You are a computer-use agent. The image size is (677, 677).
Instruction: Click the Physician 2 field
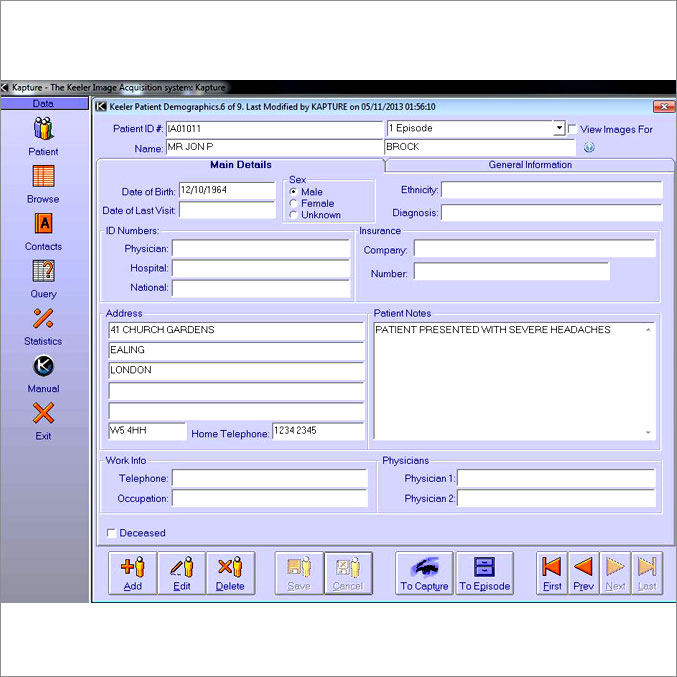point(556,498)
